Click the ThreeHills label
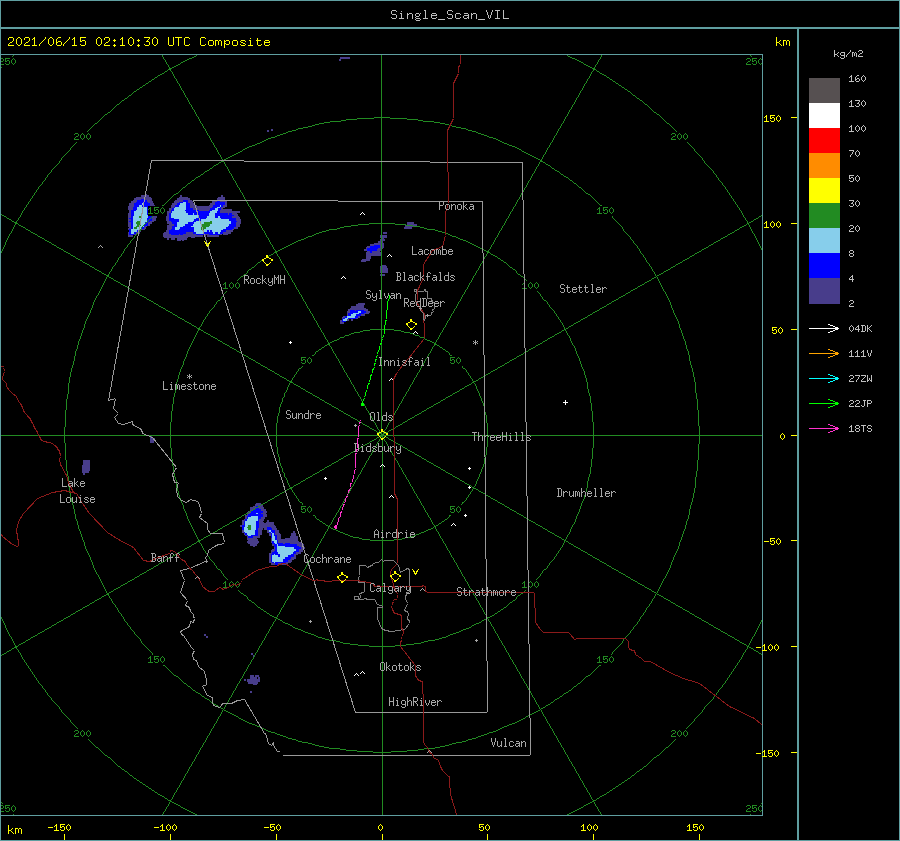The image size is (900, 841). coord(501,437)
